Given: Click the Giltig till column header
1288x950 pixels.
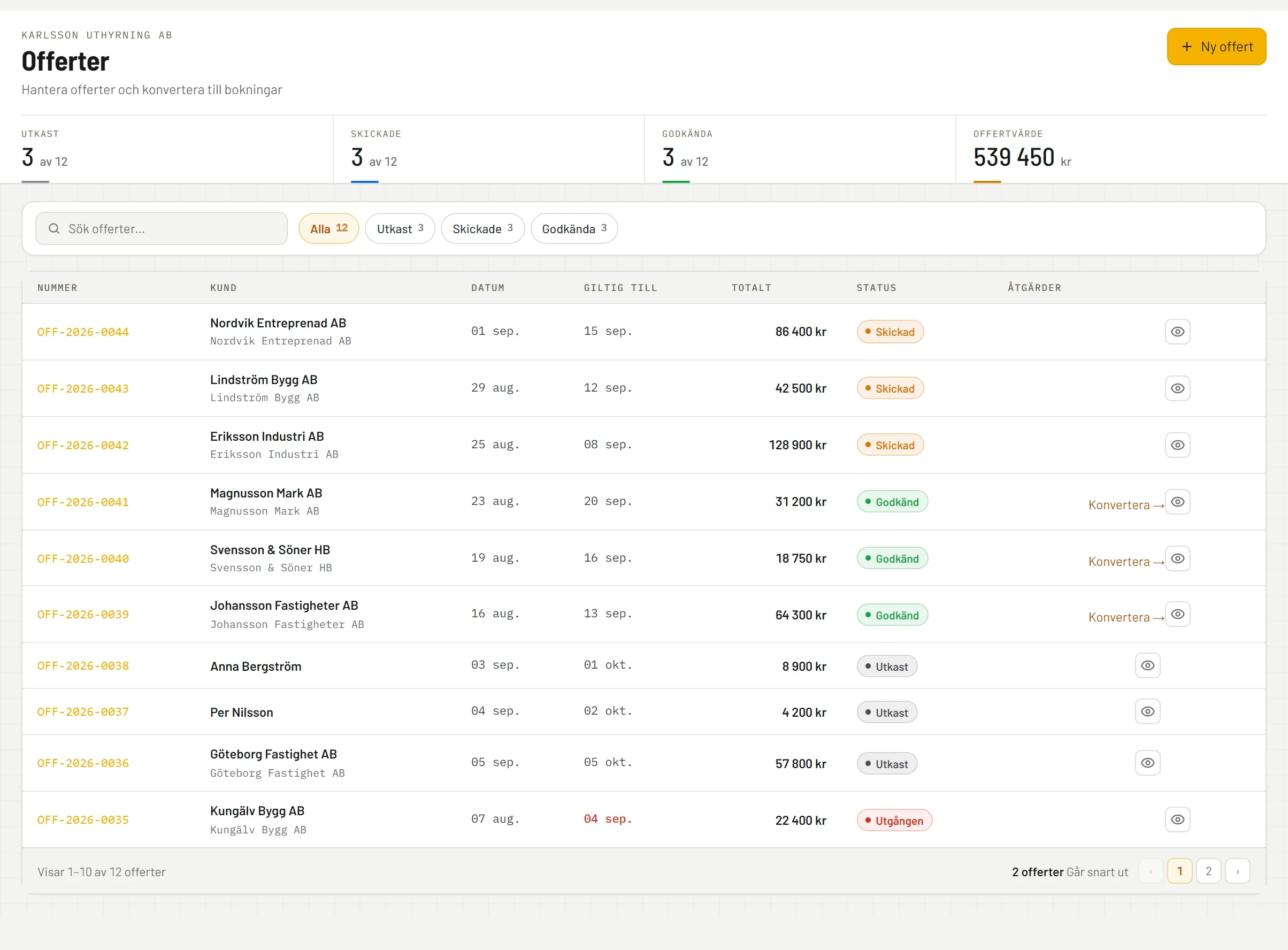Looking at the screenshot, I should click(x=620, y=288).
